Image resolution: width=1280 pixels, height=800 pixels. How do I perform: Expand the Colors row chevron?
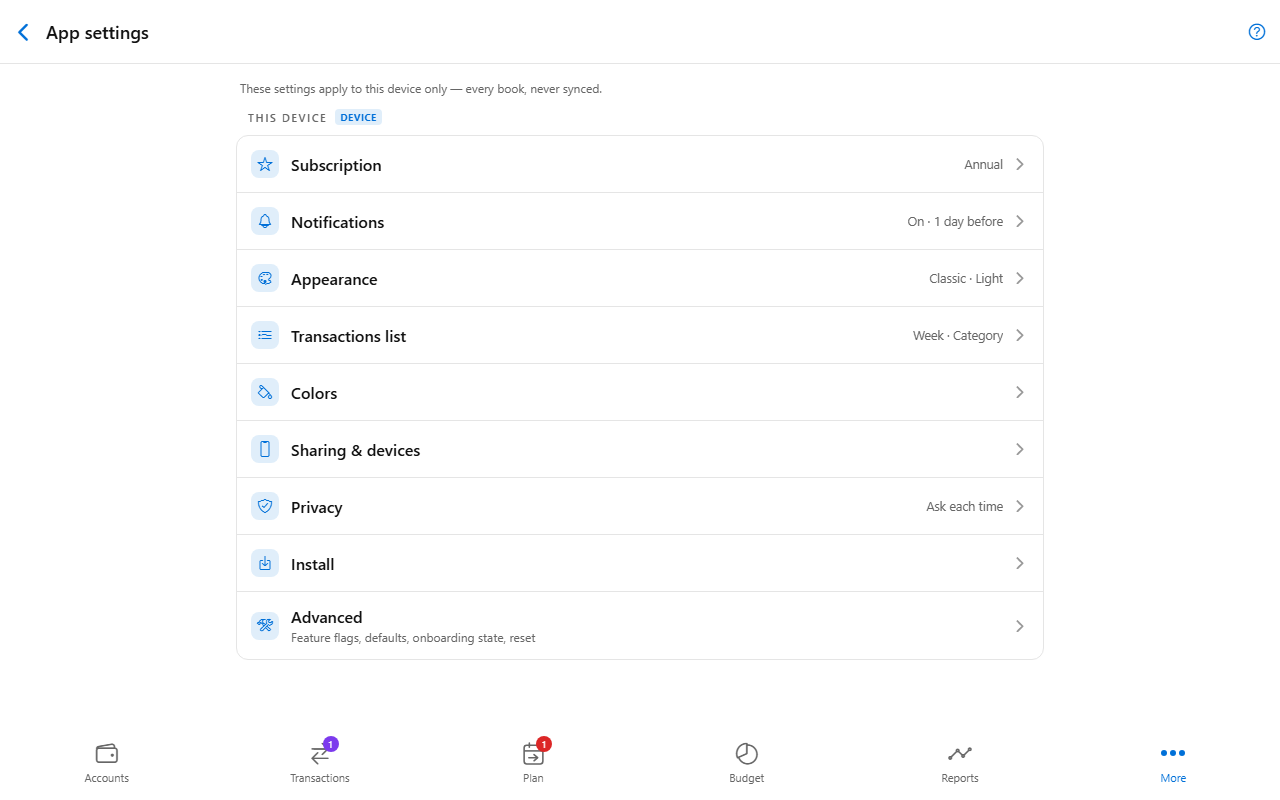[1020, 392]
